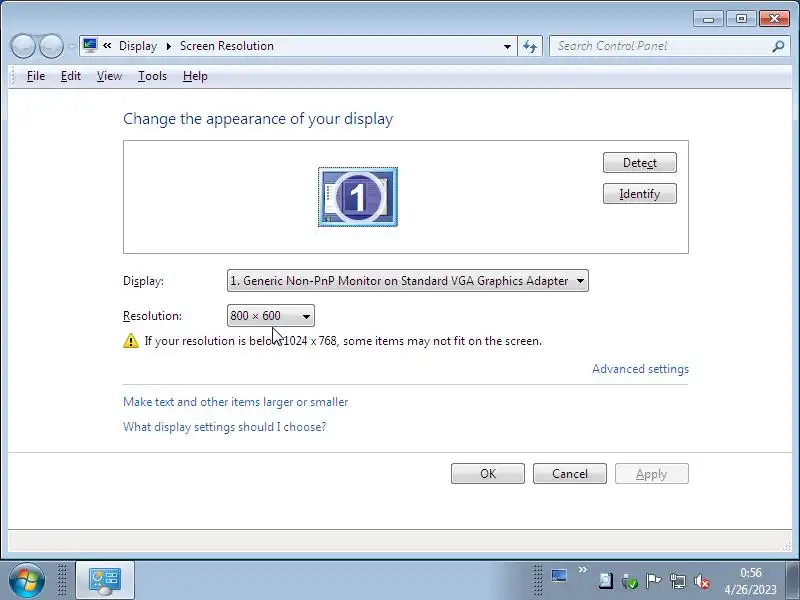Click the yellow warning icon
The width and height of the screenshot is (800, 600).
131,341
